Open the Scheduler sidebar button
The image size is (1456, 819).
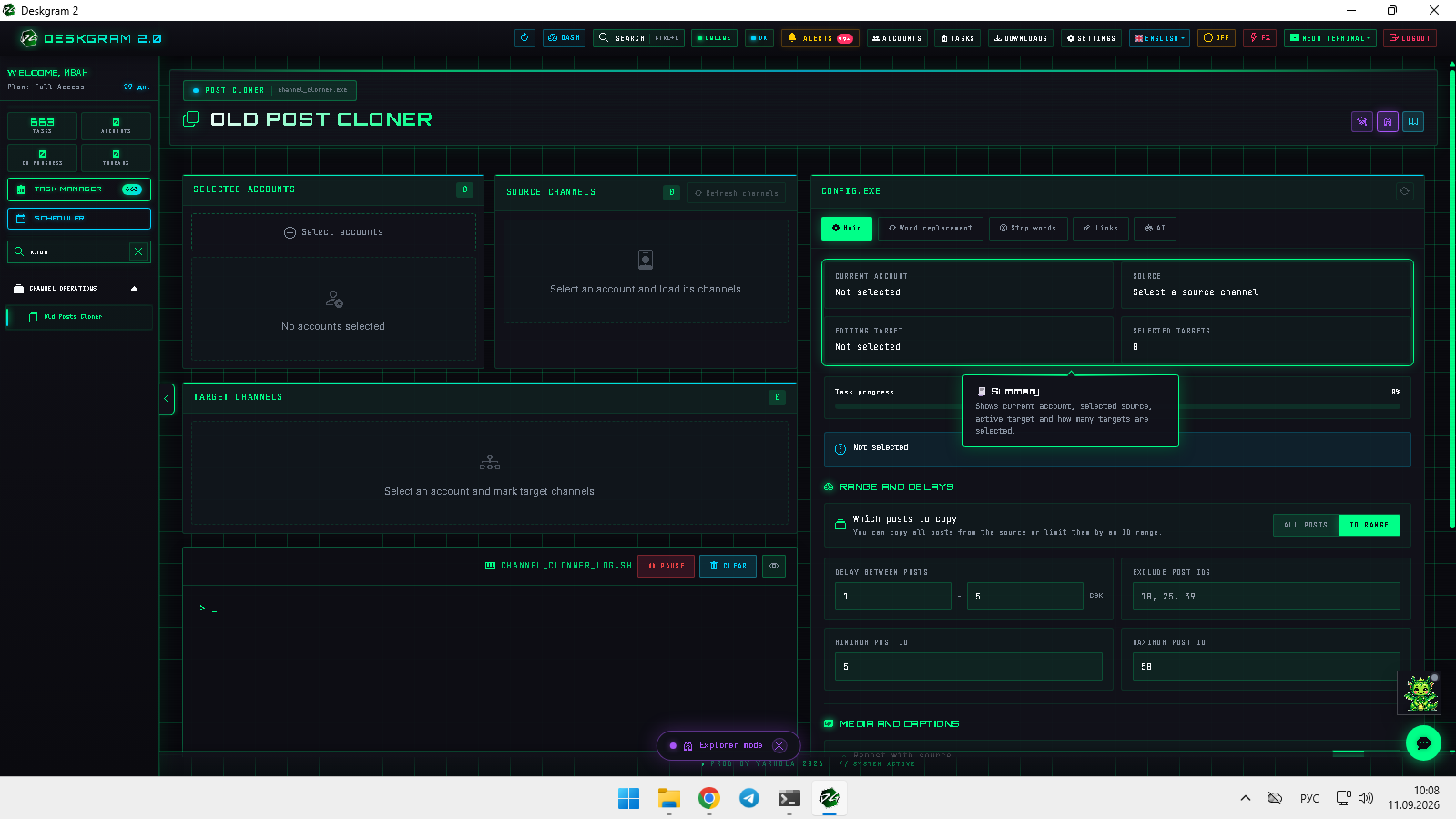[x=79, y=219]
